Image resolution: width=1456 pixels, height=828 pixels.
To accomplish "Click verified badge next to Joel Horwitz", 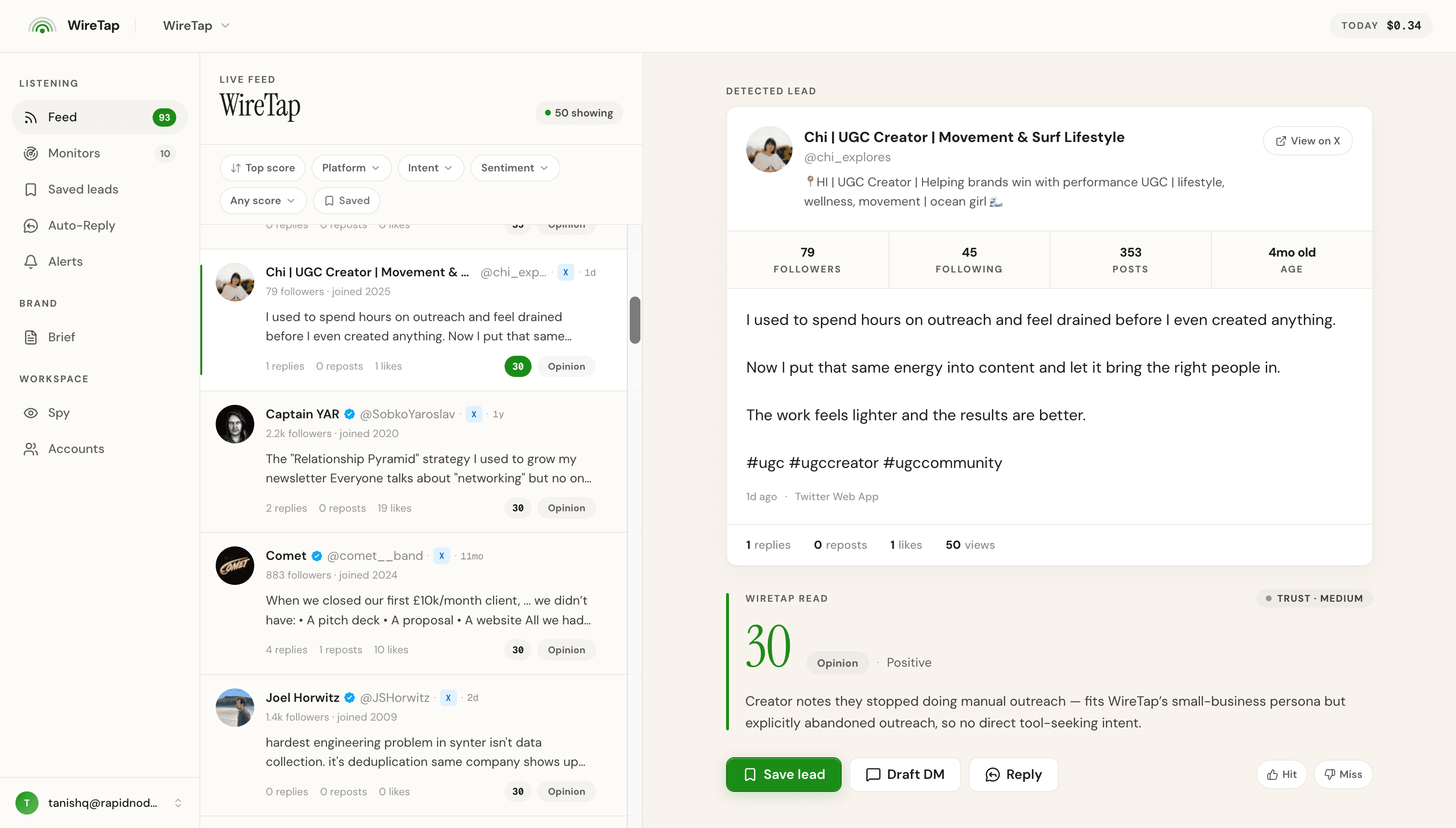I will 350,698.
